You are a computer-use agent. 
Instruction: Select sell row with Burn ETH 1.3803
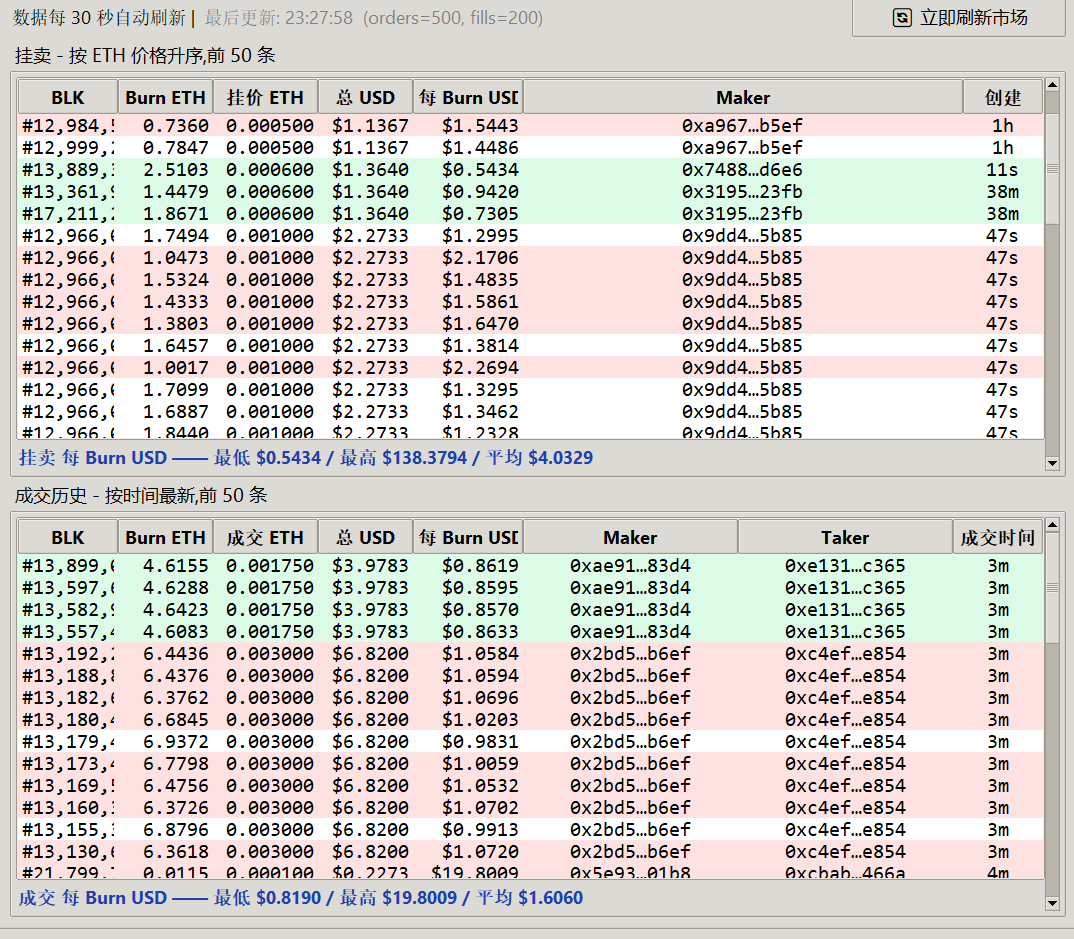click(531, 323)
